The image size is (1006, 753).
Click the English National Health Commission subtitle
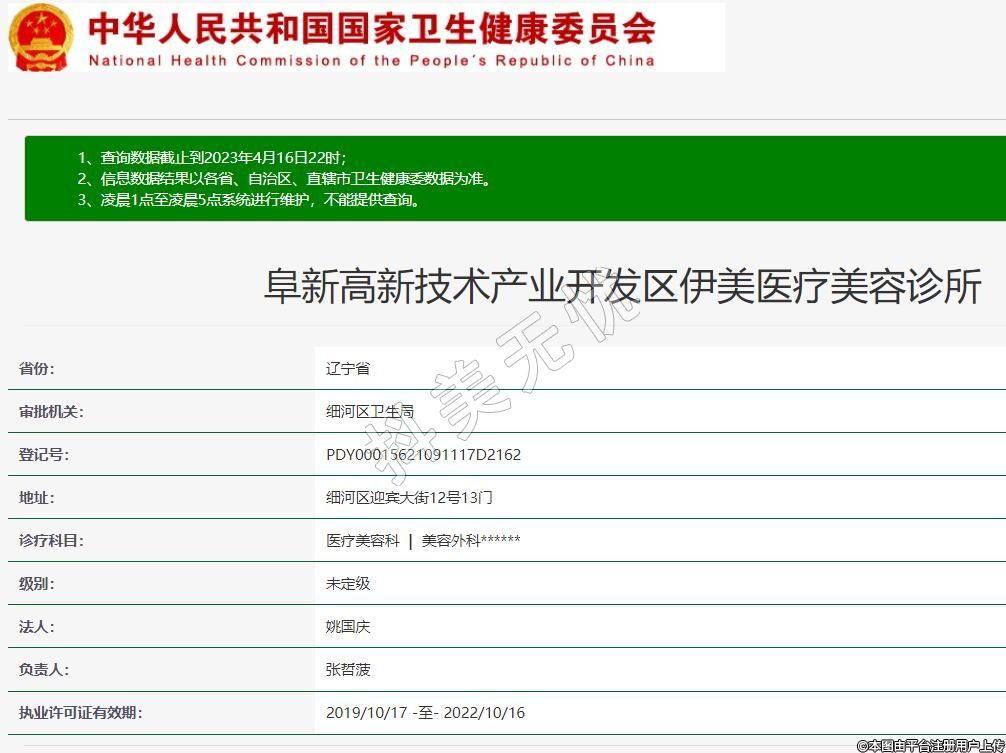[371, 60]
